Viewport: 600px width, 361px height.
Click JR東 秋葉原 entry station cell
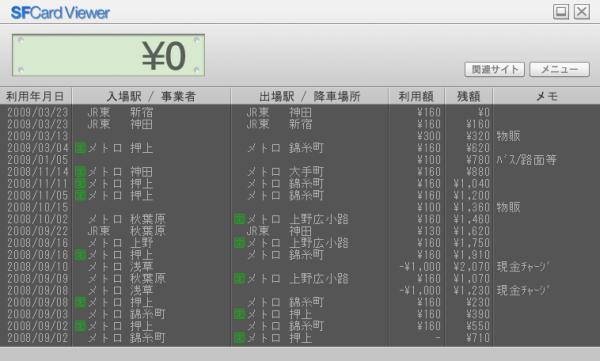click(x=126, y=231)
